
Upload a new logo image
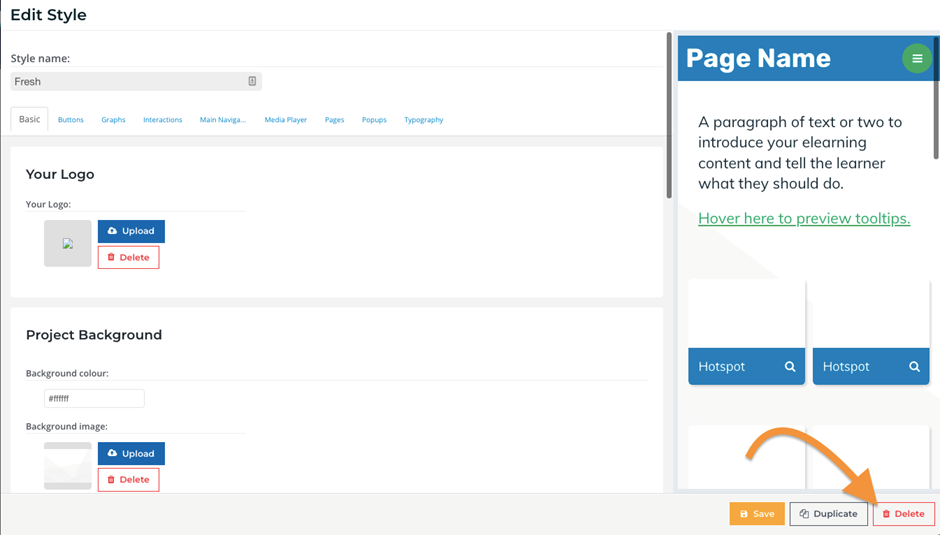click(131, 231)
